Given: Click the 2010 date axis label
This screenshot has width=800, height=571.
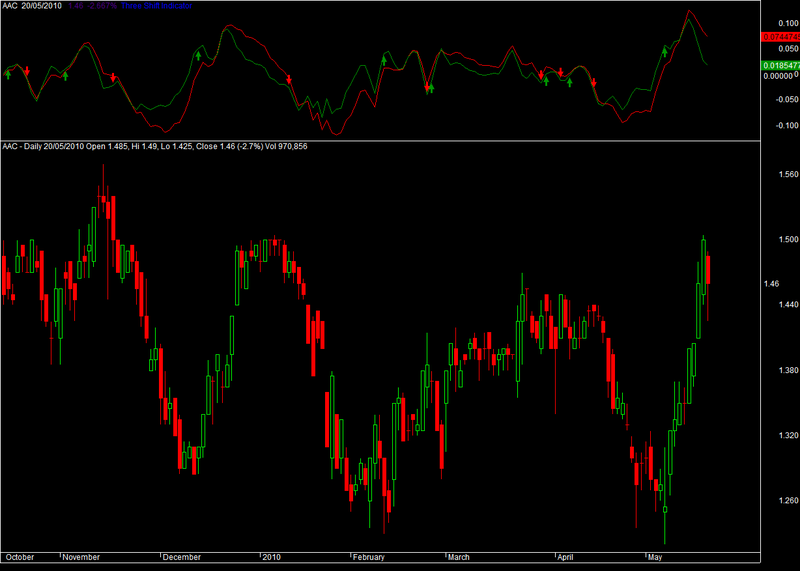Looking at the screenshot, I should [271, 557].
